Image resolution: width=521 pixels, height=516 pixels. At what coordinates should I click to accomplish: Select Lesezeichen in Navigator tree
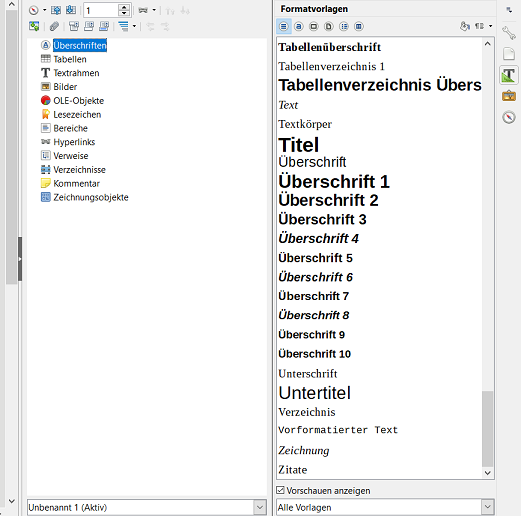tap(77, 114)
